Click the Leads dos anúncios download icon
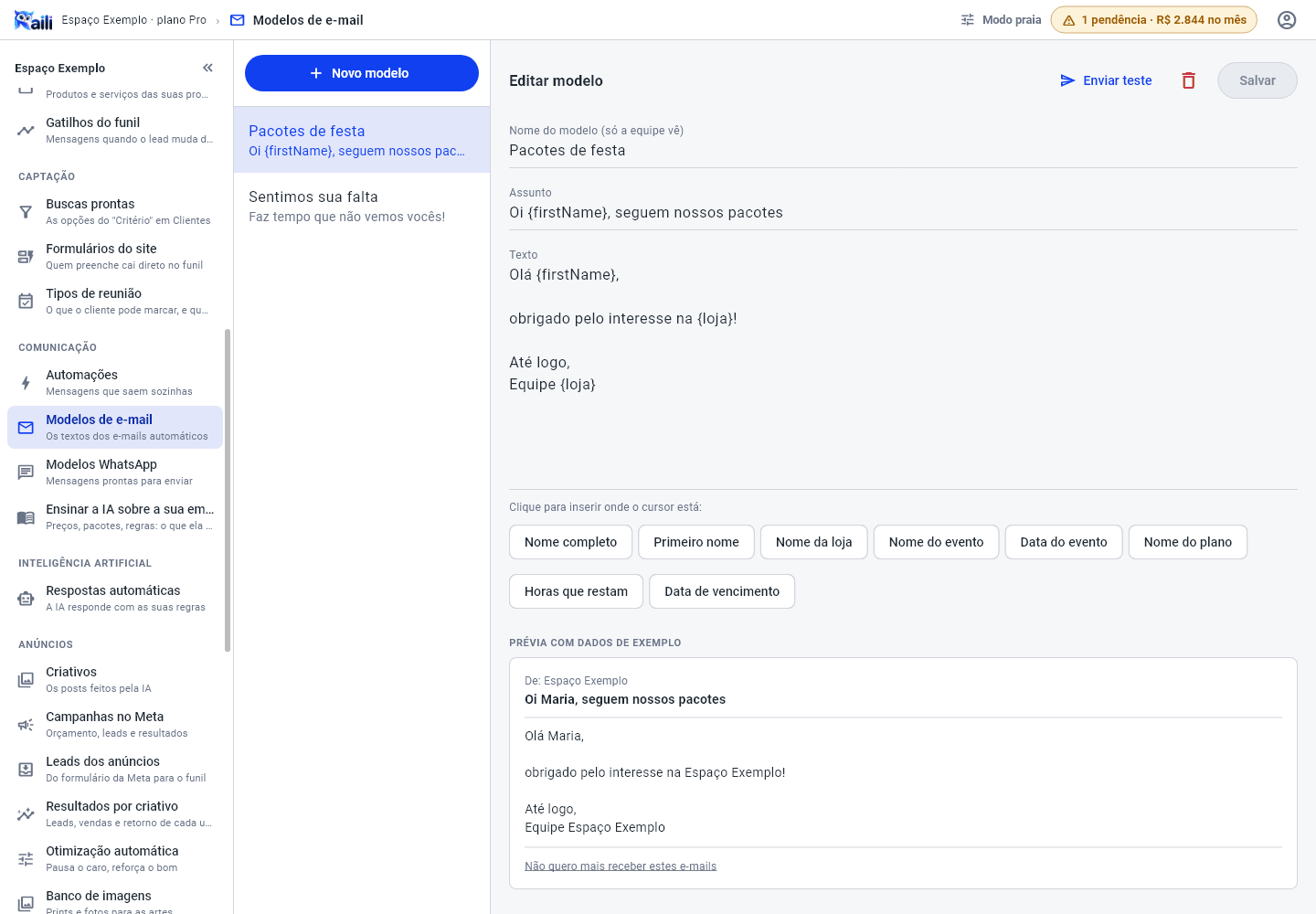This screenshot has width=1316, height=914. point(26,770)
